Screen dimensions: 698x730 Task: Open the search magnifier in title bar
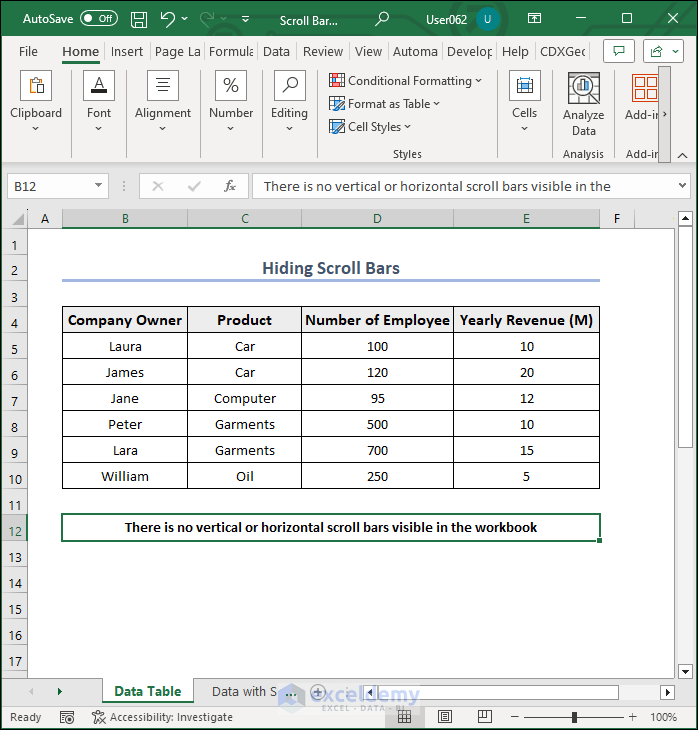coord(382,19)
